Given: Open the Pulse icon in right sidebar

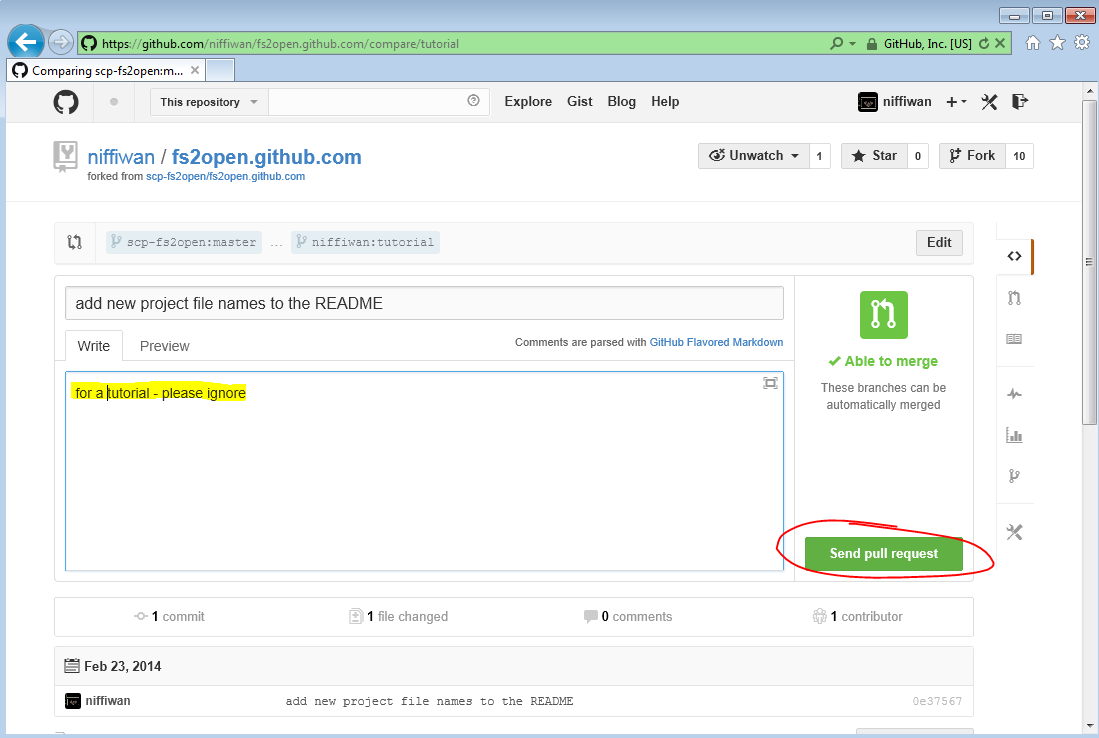Looking at the screenshot, I should (1014, 394).
